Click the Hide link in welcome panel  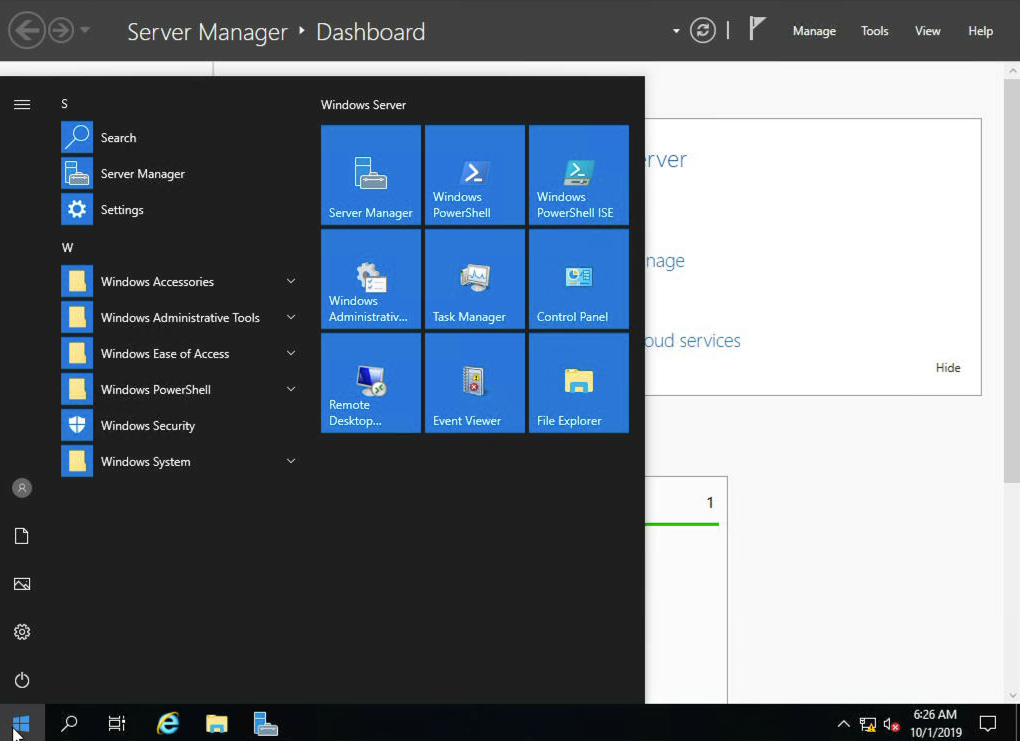click(947, 368)
